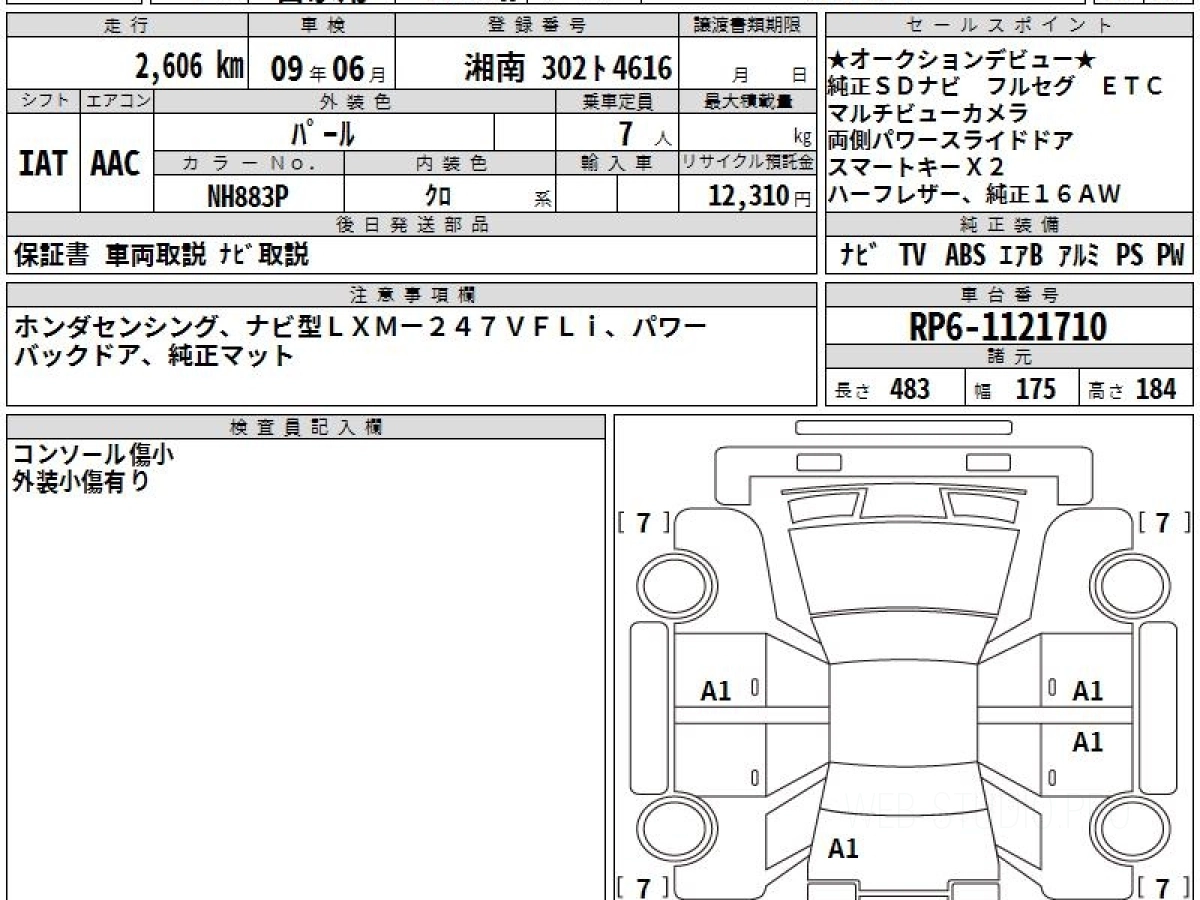The height and width of the screenshot is (900, 1200).
Task: Click the 注意事項欄 header
Action: [412, 295]
